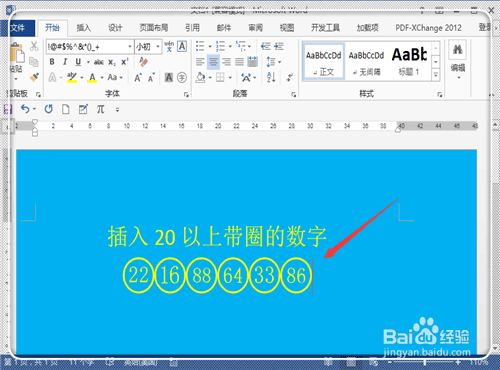The height and width of the screenshot is (370, 500).
Task: Expand numbered list options arrow
Action: tap(230, 47)
